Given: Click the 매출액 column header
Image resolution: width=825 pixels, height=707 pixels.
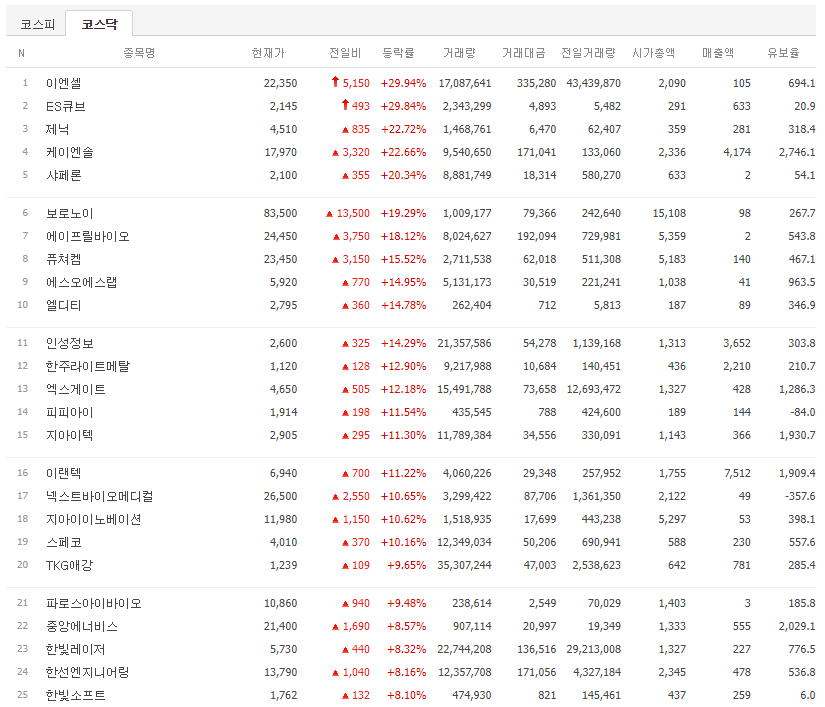Looking at the screenshot, I should (x=718, y=53).
